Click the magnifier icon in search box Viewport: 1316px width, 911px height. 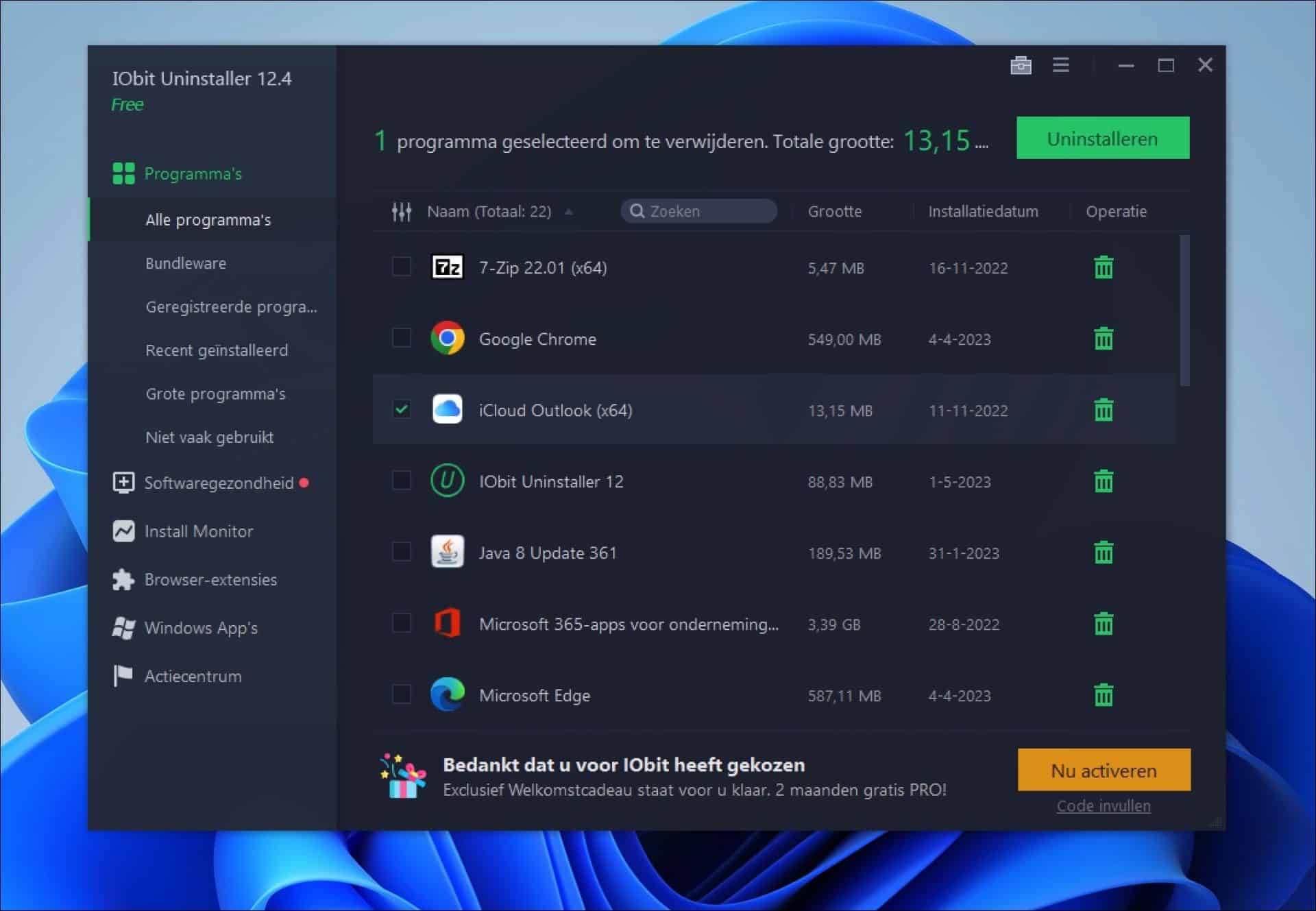click(x=637, y=211)
